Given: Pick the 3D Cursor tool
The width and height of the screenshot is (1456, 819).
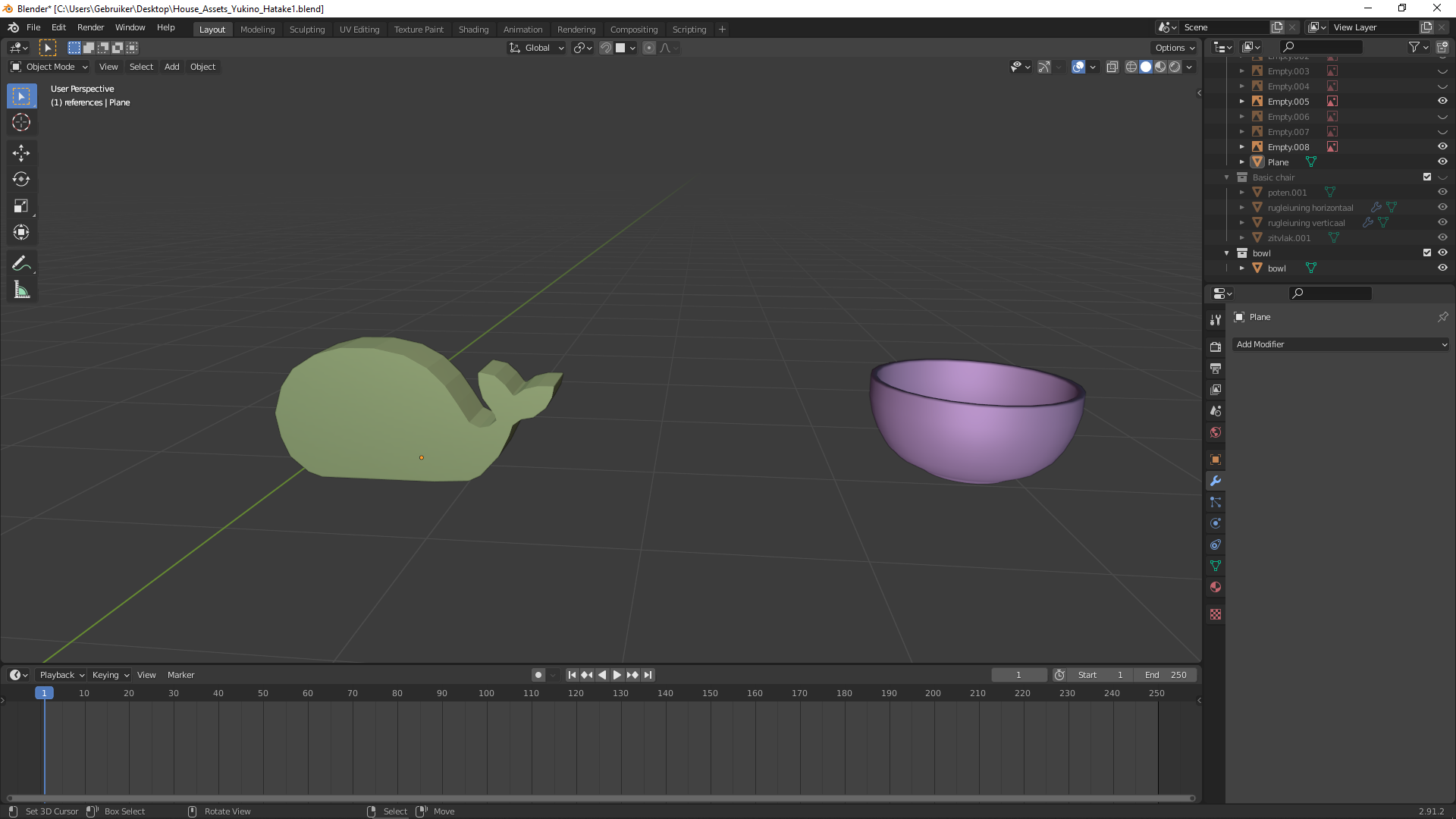Looking at the screenshot, I should (21, 122).
